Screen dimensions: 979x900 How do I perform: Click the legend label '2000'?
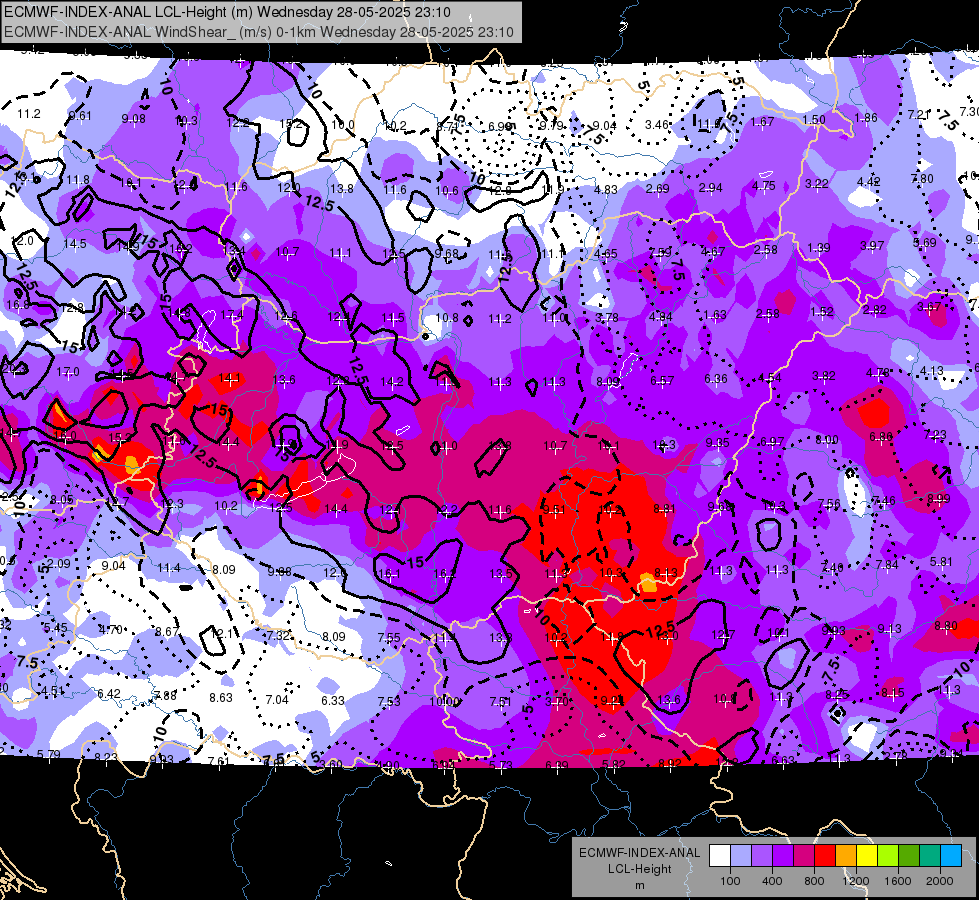pyautogui.click(x=940, y=881)
